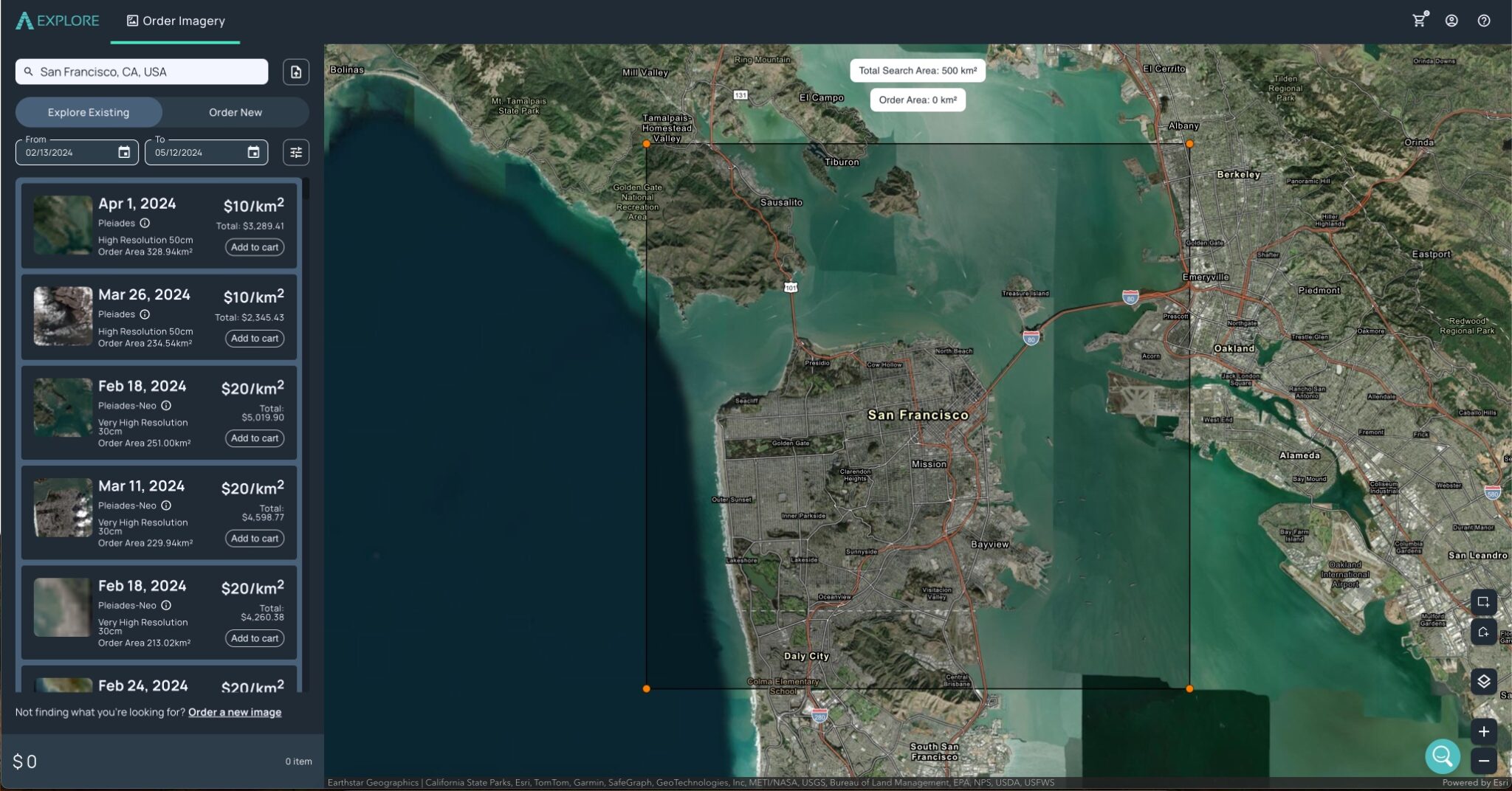This screenshot has height=791, width=1512.
Task: Select the draw rectangle AOI tool
Action: (1484, 601)
